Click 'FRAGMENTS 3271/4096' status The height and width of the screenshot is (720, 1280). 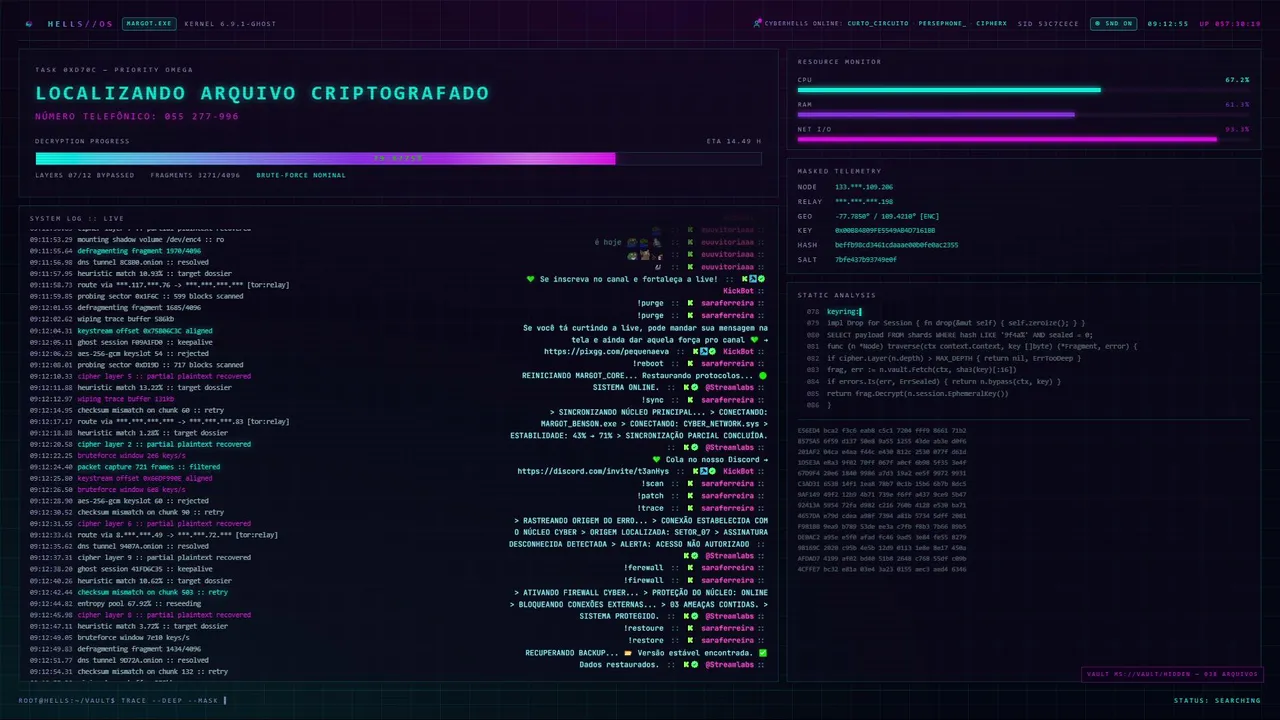click(x=195, y=175)
